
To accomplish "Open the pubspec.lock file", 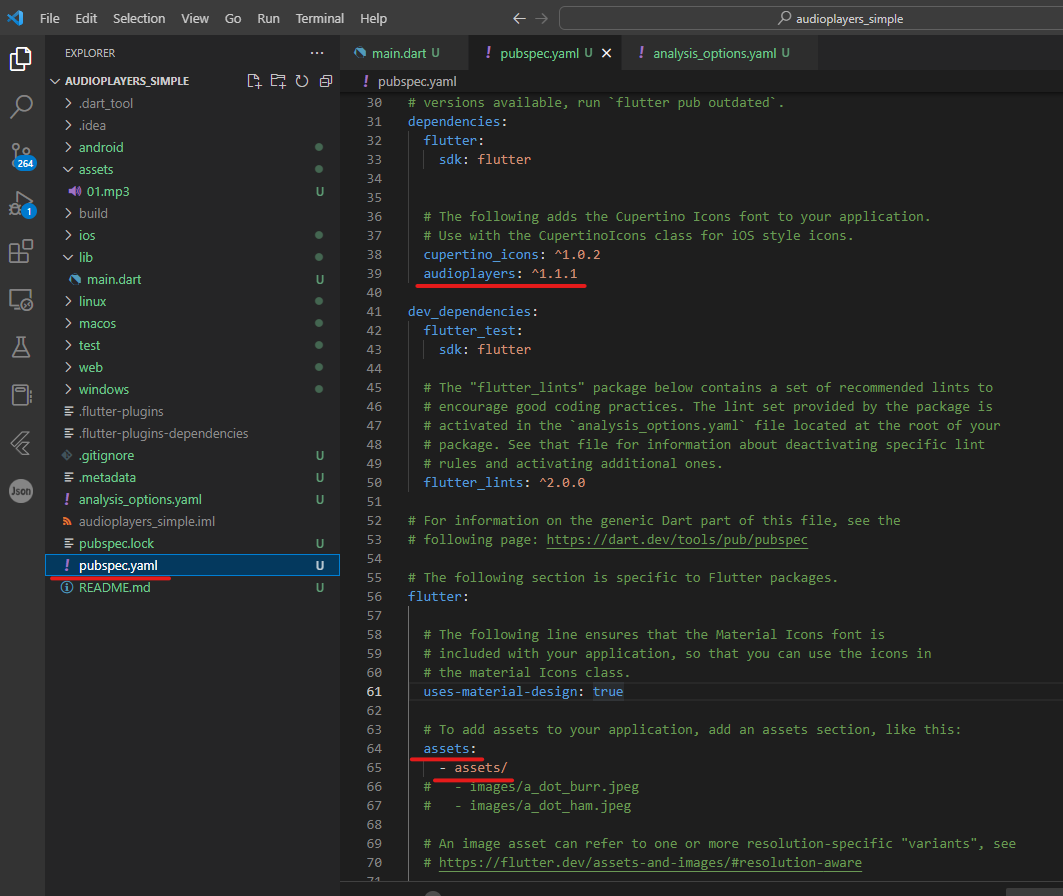I will pyautogui.click(x=193, y=544).
